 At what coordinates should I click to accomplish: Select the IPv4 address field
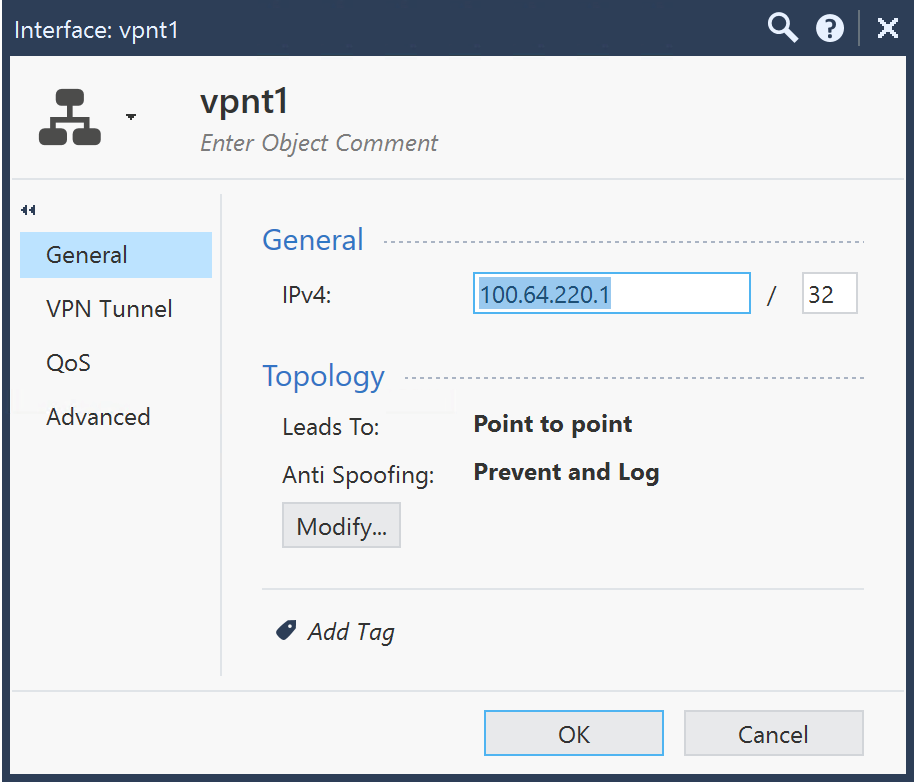coord(611,293)
